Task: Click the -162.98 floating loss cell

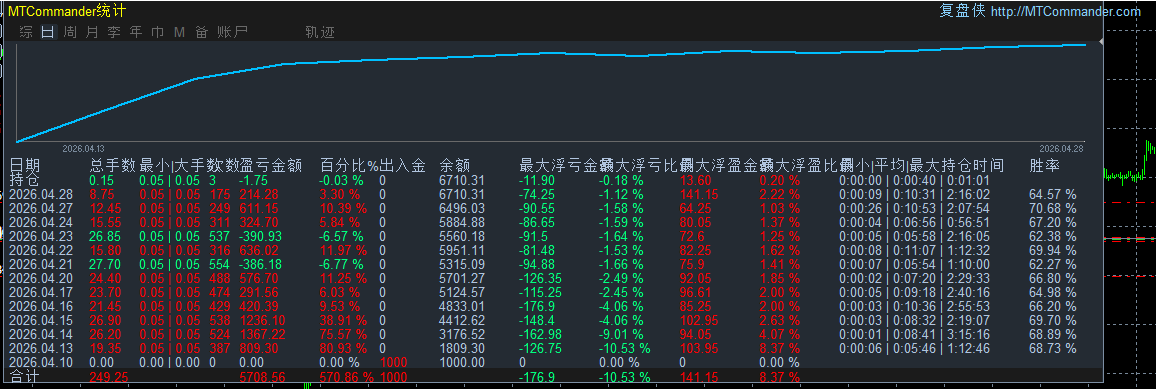Action: 540,334
